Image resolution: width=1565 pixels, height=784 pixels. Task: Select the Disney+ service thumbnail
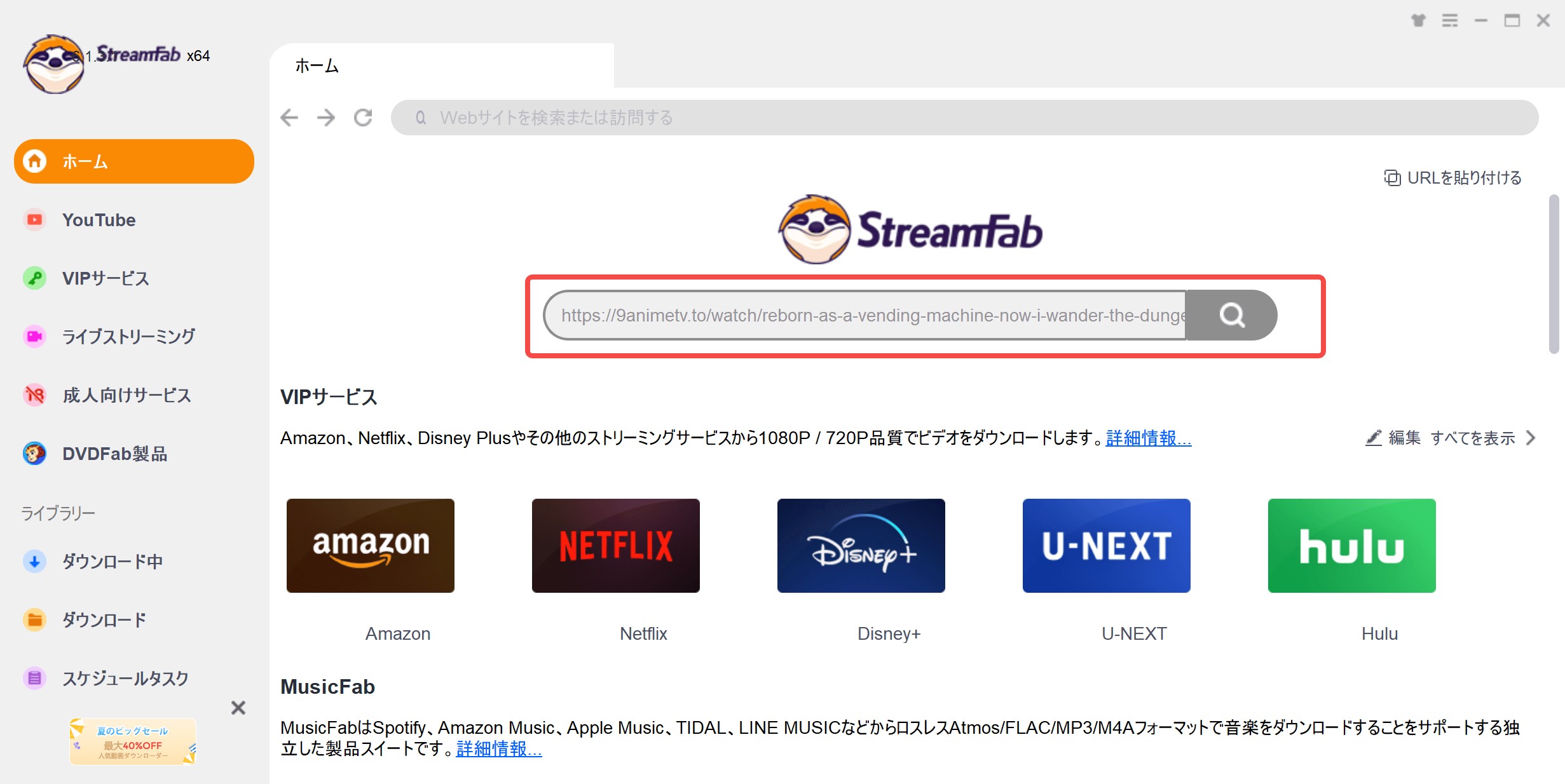861,546
